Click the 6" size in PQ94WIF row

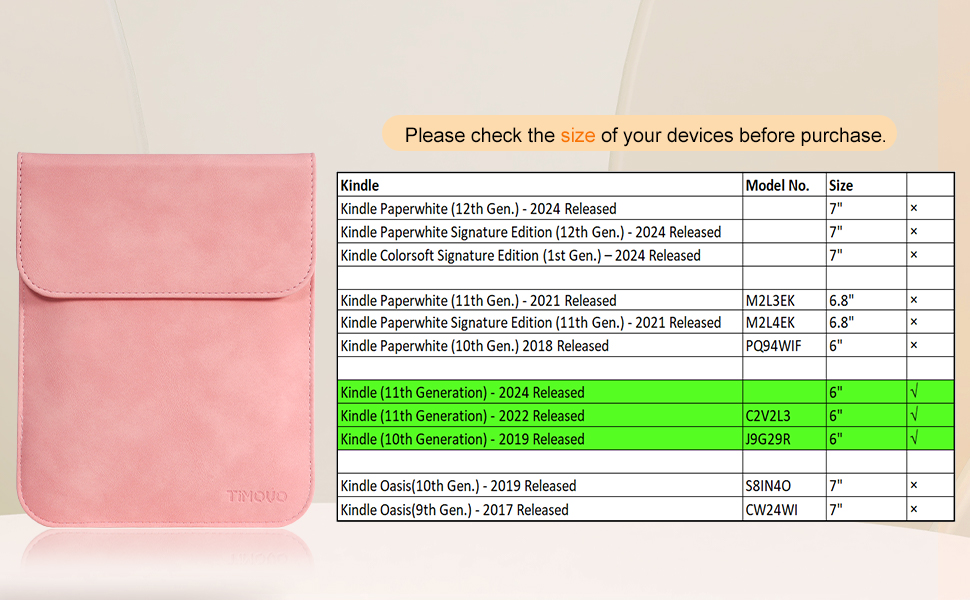(x=836, y=346)
